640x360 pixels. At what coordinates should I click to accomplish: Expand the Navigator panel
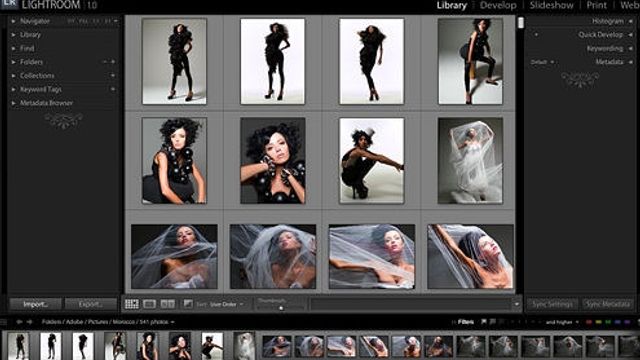point(13,21)
